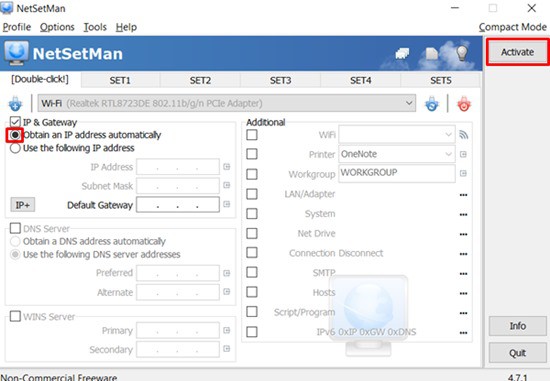Open IPv6 settings ellipsis
This screenshot has height=381, width=550.
463,333
